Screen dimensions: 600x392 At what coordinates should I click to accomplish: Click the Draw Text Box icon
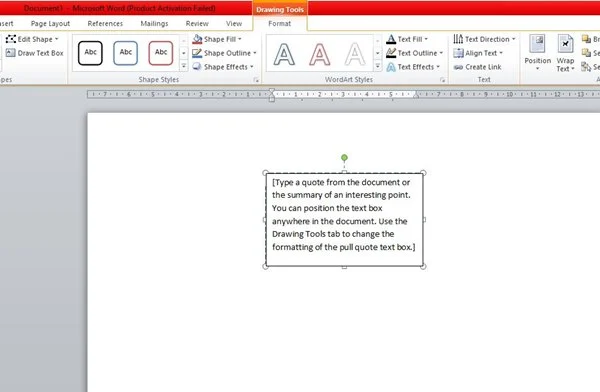click(x=11, y=53)
